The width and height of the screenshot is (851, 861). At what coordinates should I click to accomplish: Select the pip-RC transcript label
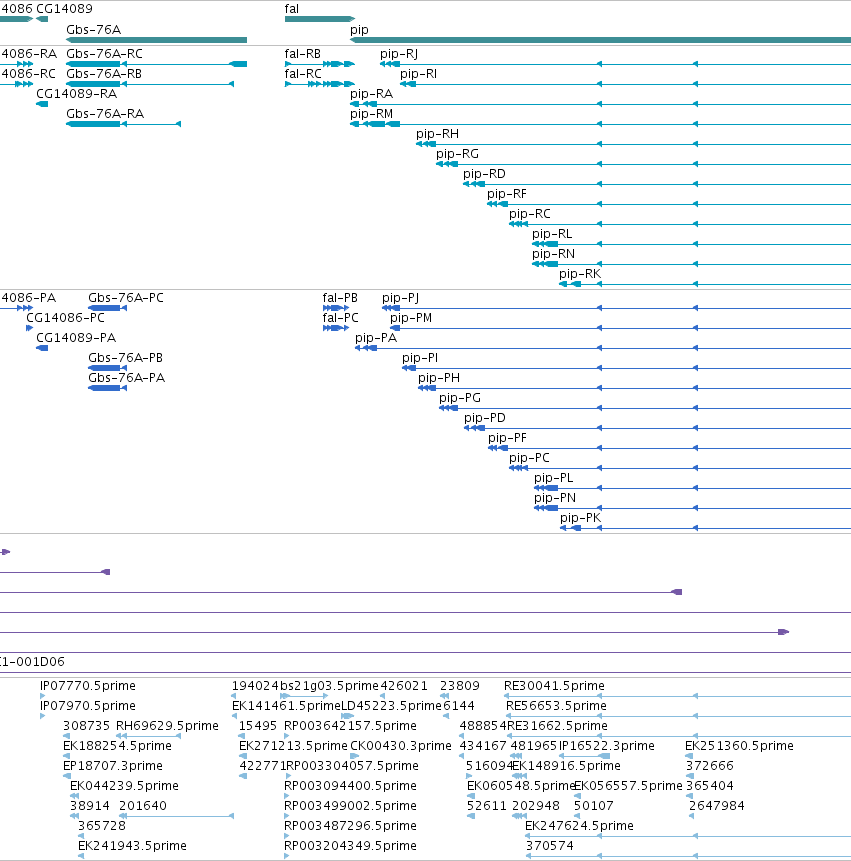click(530, 214)
